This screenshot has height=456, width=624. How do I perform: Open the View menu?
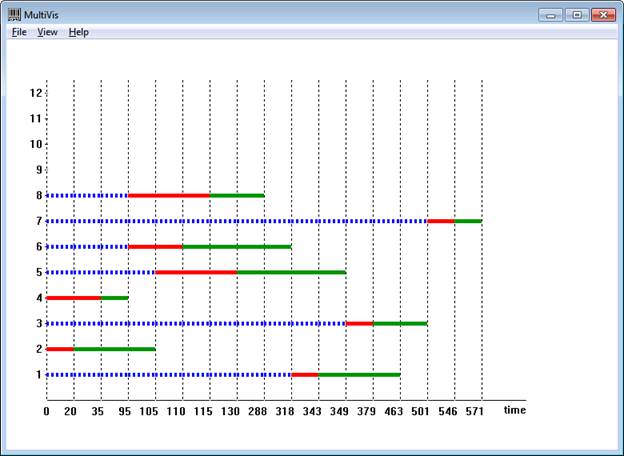(47, 32)
